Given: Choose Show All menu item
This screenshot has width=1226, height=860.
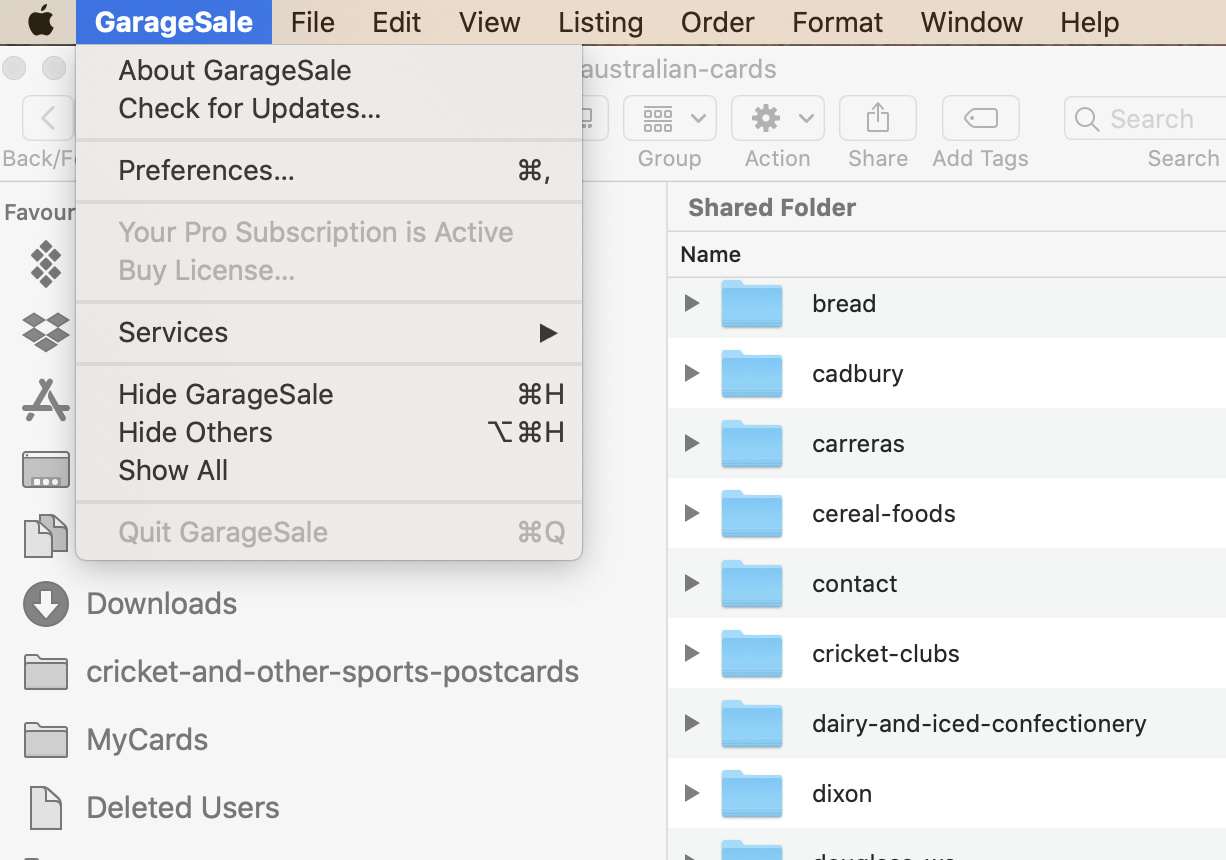Looking at the screenshot, I should point(329,471).
